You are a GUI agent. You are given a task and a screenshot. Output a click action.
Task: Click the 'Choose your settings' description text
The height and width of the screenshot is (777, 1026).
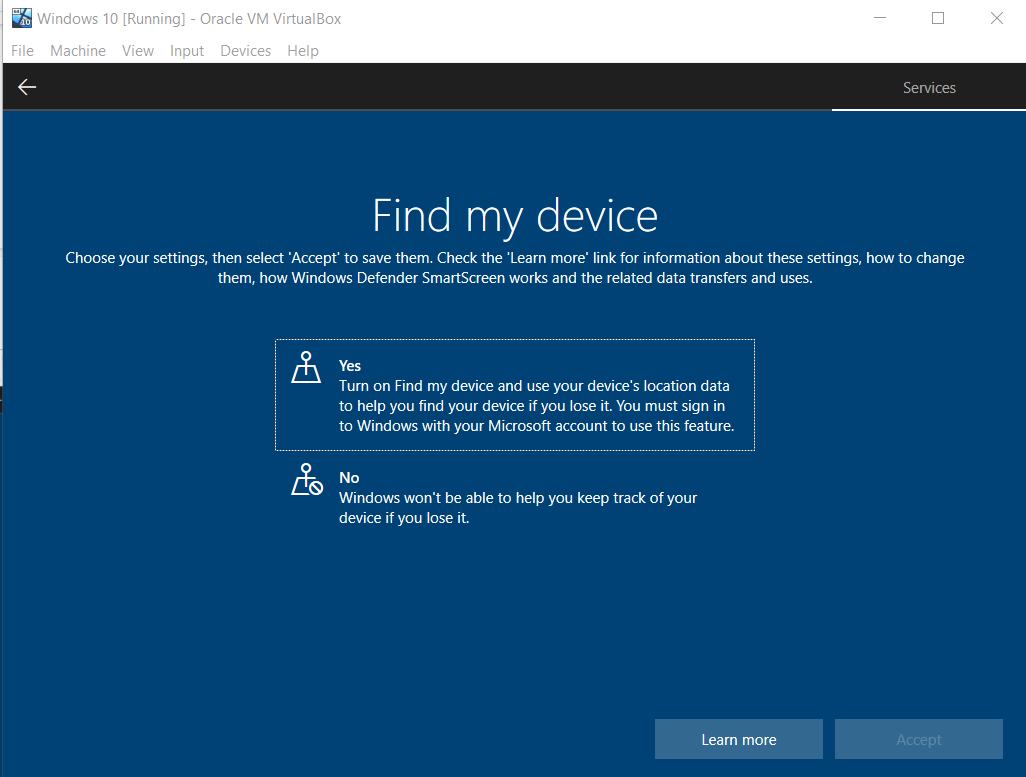coord(515,268)
